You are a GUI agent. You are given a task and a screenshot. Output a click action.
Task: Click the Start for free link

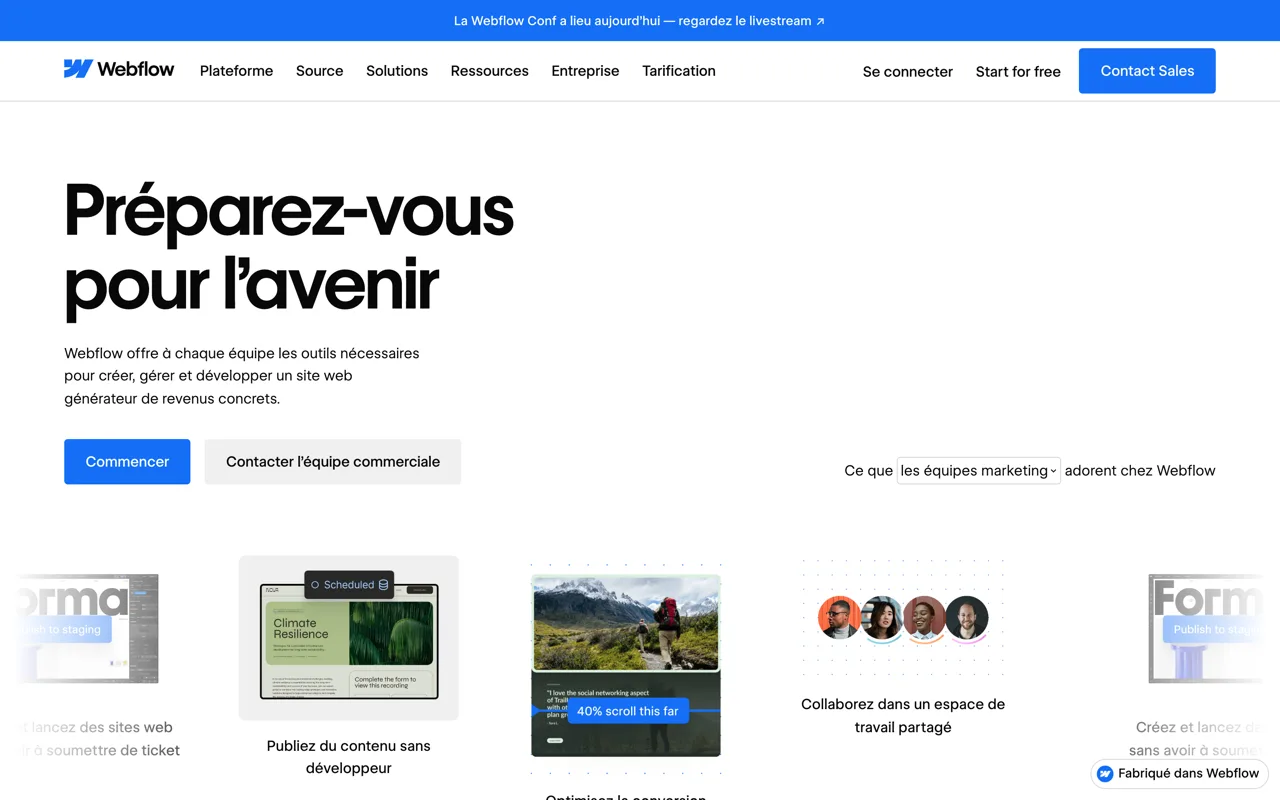(x=1018, y=71)
